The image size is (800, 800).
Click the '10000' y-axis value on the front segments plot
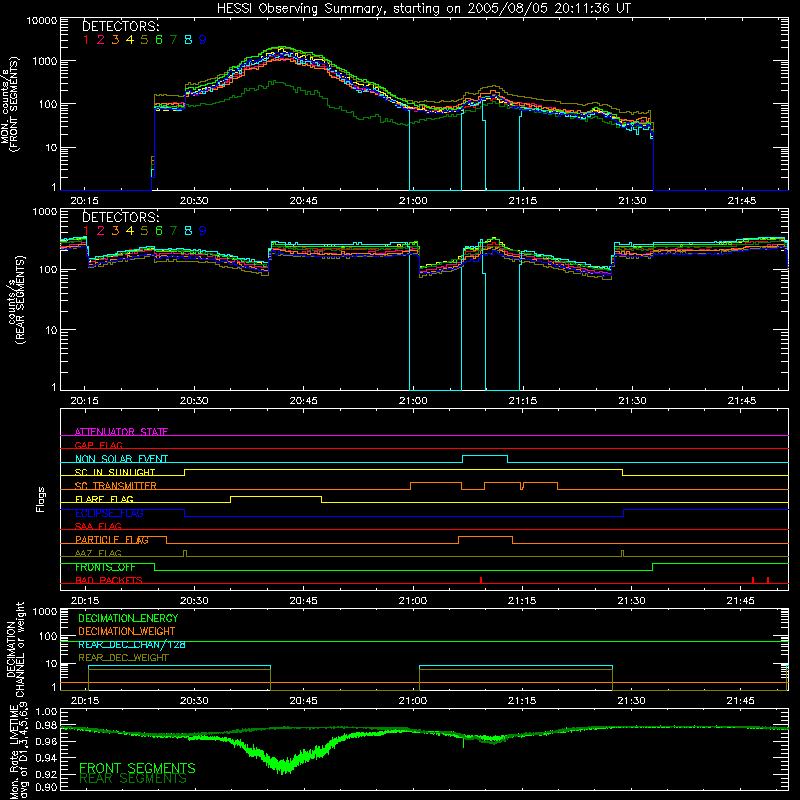click(41, 20)
